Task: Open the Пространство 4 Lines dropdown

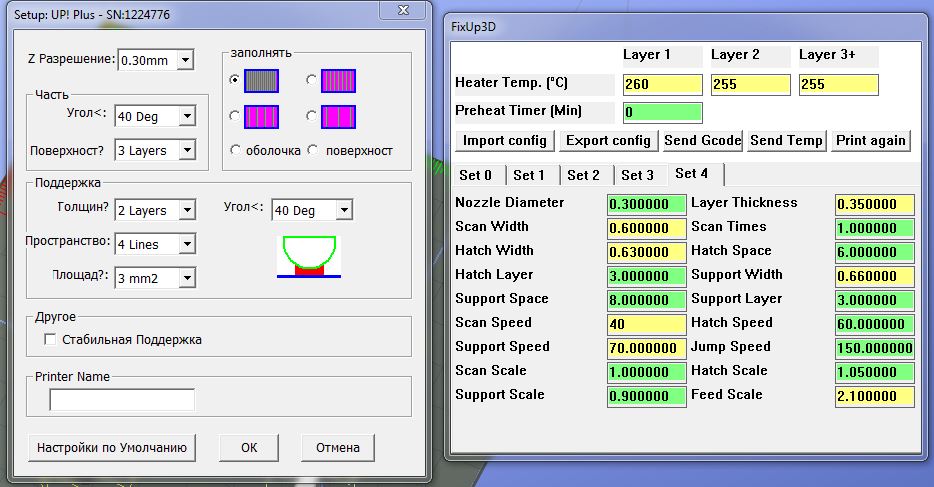Action: [x=187, y=244]
